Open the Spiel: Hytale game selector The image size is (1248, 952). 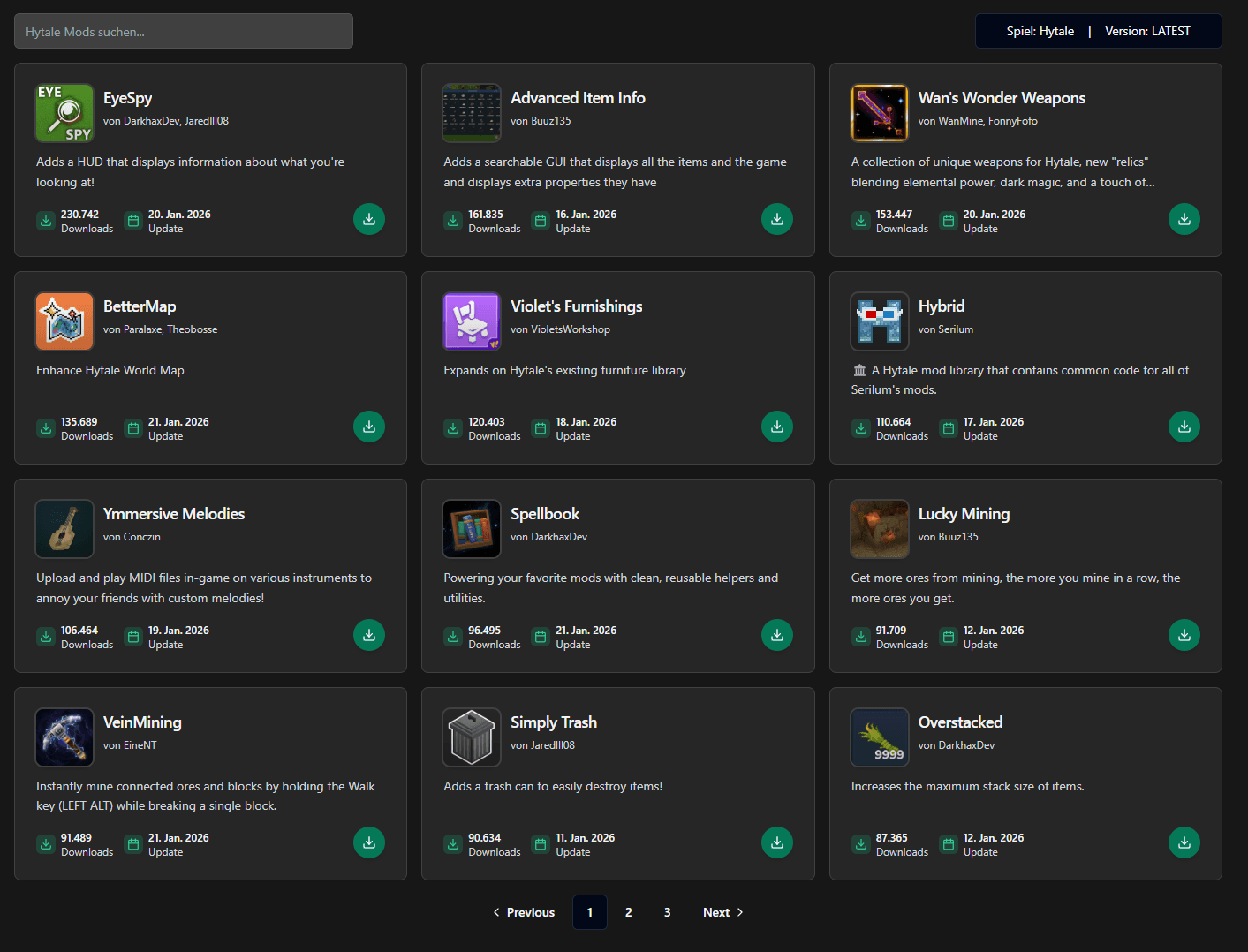coord(1040,31)
